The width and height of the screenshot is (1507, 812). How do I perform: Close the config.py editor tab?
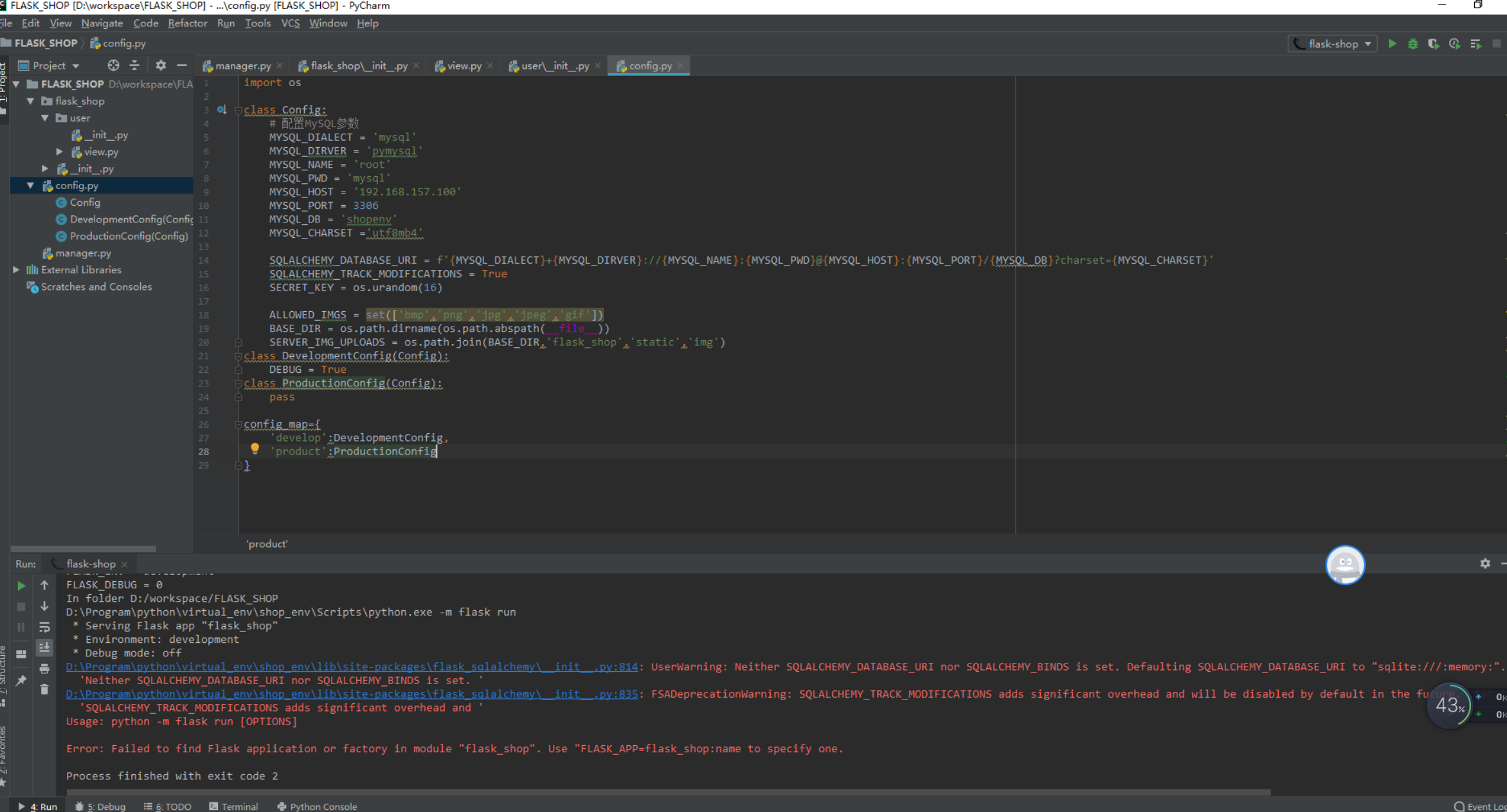(x=680, y=66)
